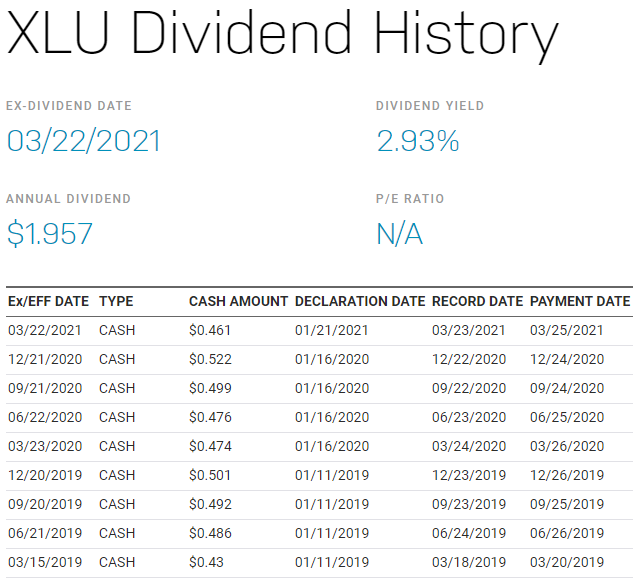The height and width of the screenshot is (578, 635).
Task: Click cash amount $0.492
Action: (210, 504)
